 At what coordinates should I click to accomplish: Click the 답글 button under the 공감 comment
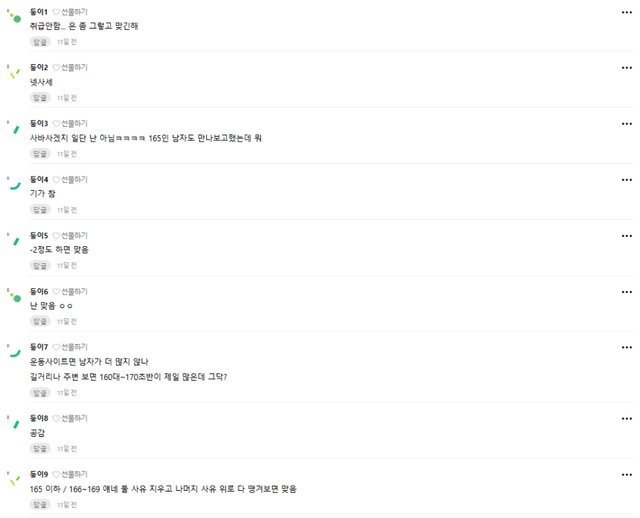tap(40, 449)
